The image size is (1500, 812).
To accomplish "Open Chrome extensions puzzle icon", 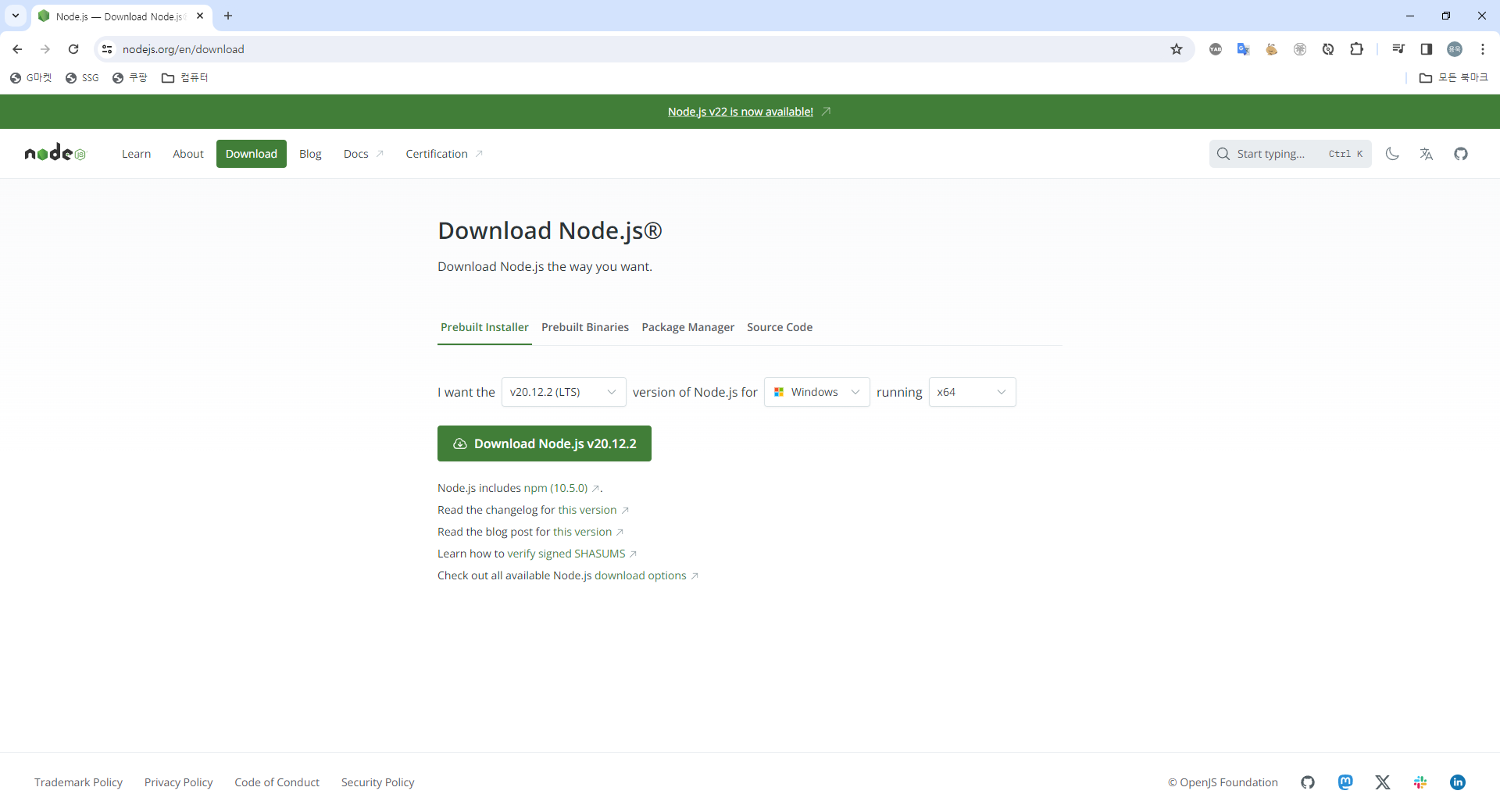I will 1356,49.
